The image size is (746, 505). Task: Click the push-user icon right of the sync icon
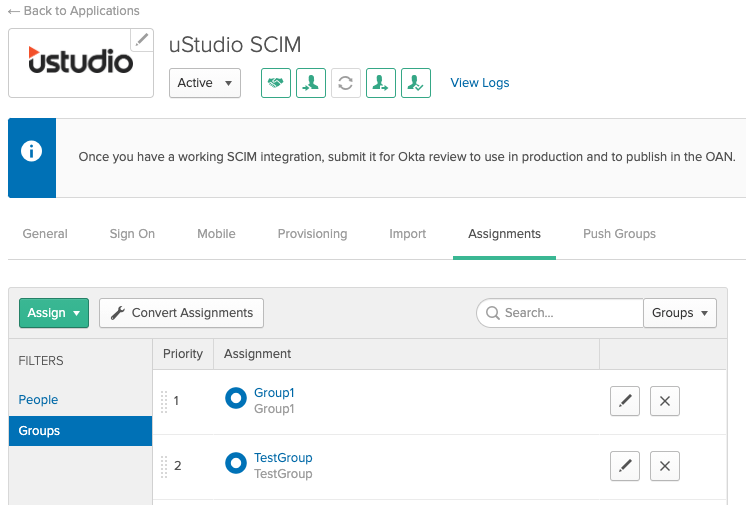tap(381, 83)
